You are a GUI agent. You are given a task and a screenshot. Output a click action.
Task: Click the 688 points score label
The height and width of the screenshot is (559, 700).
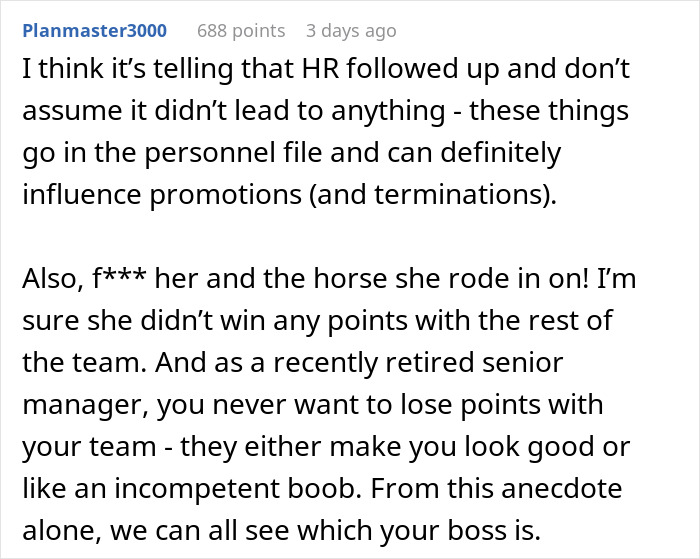[x=241, y=31]
